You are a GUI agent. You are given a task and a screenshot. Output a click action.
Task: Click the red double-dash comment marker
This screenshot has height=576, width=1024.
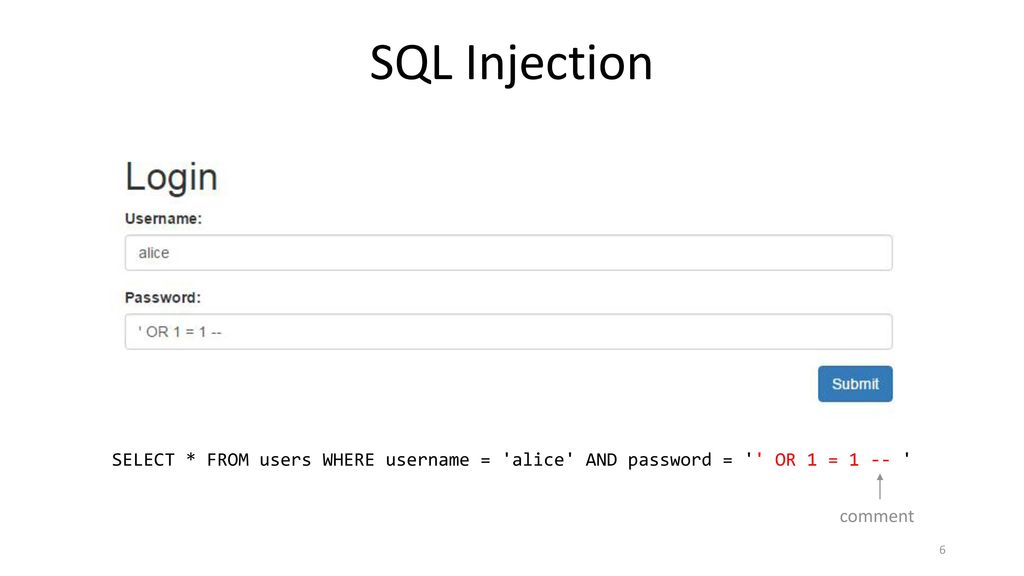point(880,460)
